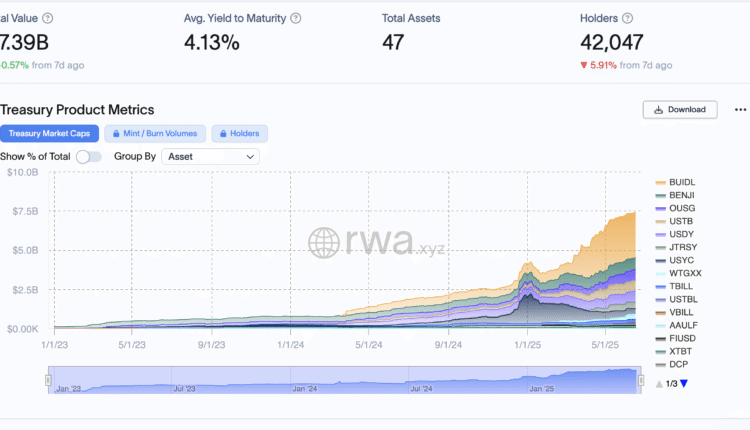
Task: Go to previous legend page with up arrow
Action: click(659, 384)
